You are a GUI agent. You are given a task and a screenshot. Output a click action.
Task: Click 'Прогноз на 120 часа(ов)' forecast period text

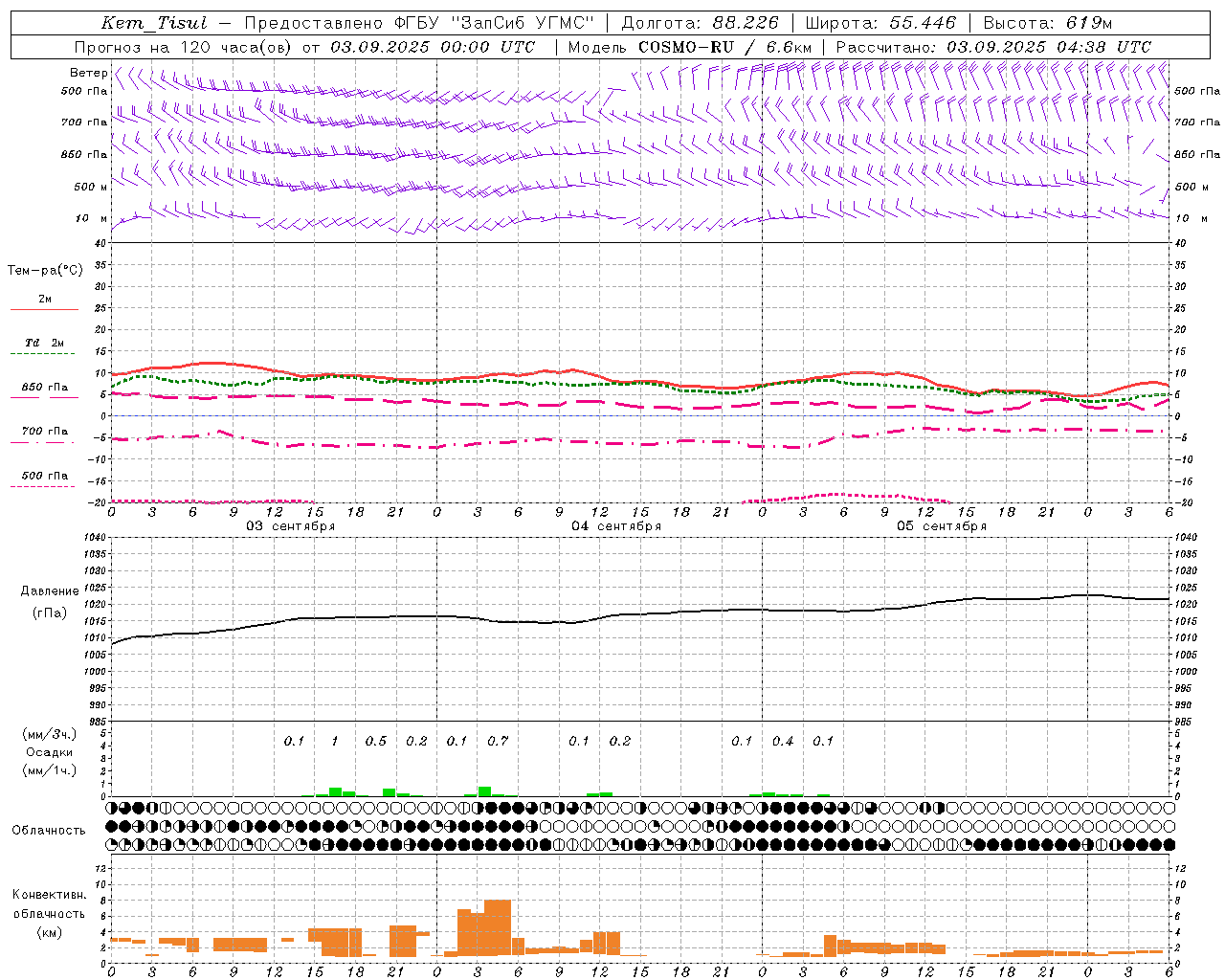[x=184, y=47]
